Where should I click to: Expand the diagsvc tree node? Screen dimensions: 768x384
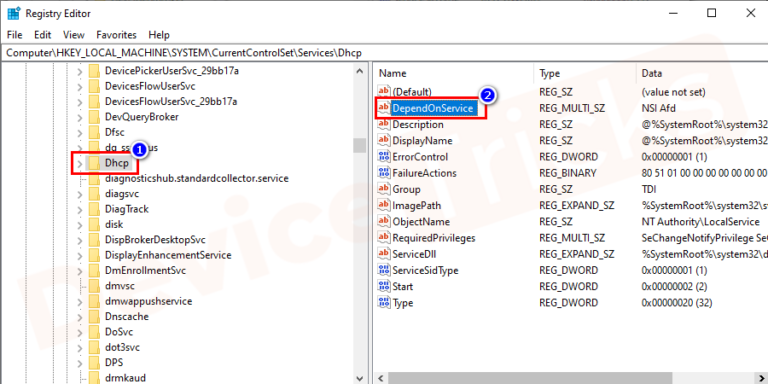80,194
